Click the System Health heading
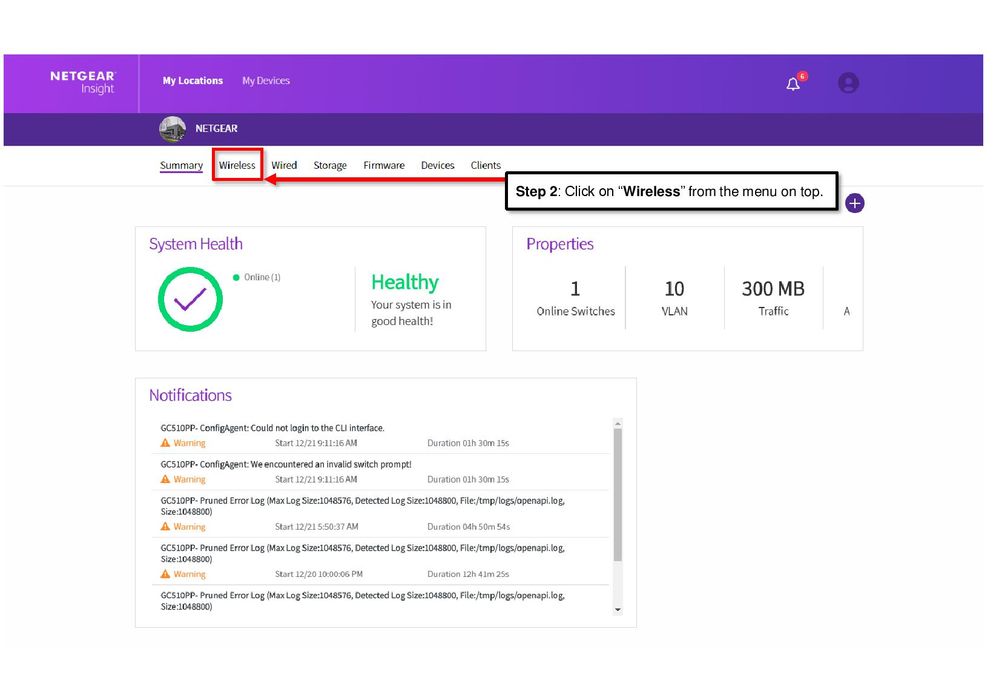The height and width of the screenshot is (681, 999). click(x=196, y=244)
